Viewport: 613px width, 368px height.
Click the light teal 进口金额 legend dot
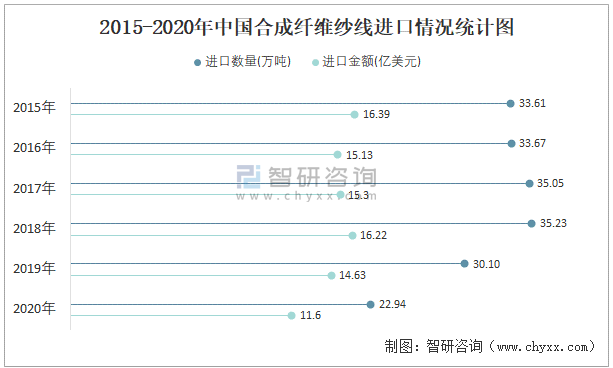coord(315,63)
